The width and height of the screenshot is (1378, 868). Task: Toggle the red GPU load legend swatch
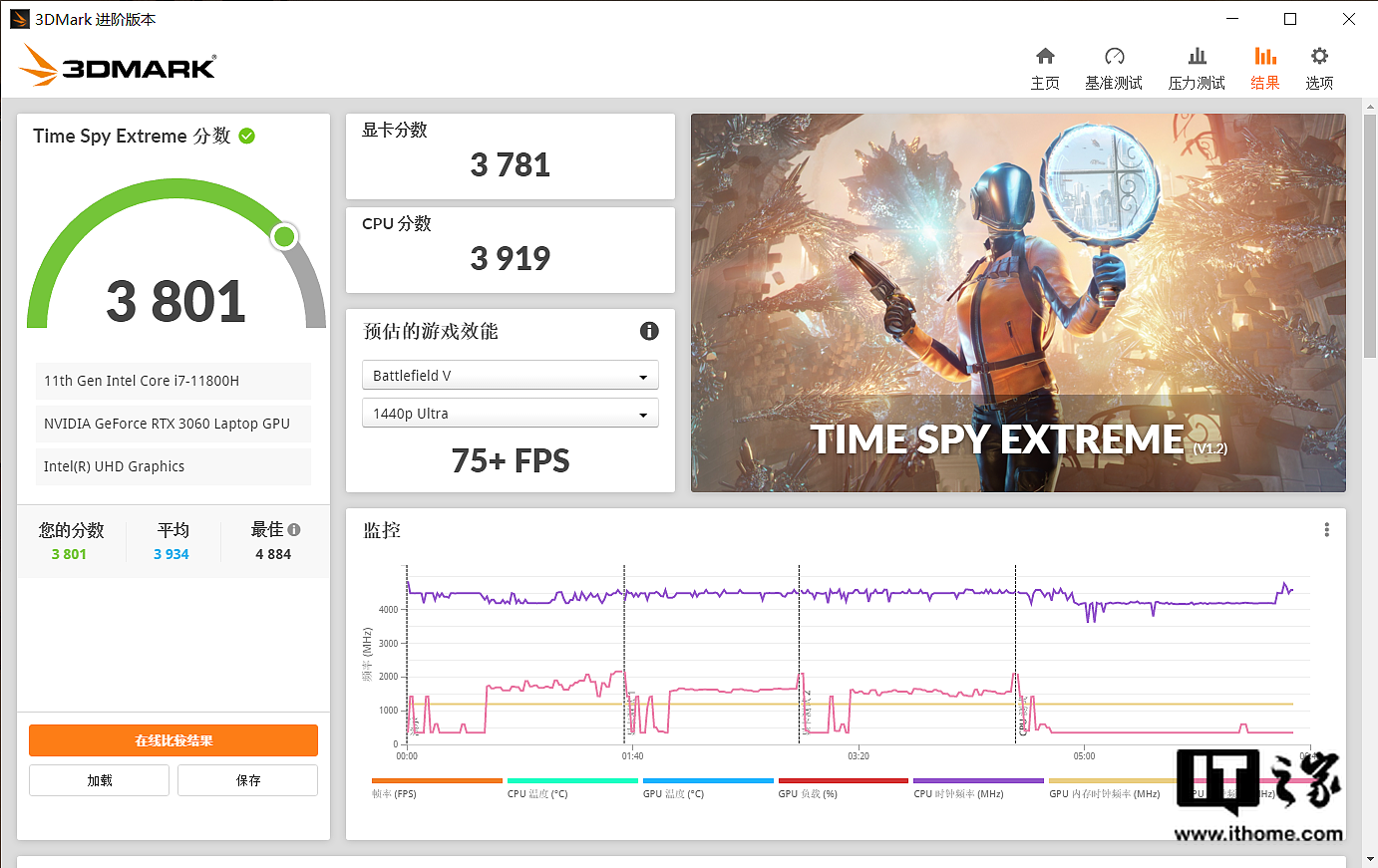(844, 780)
